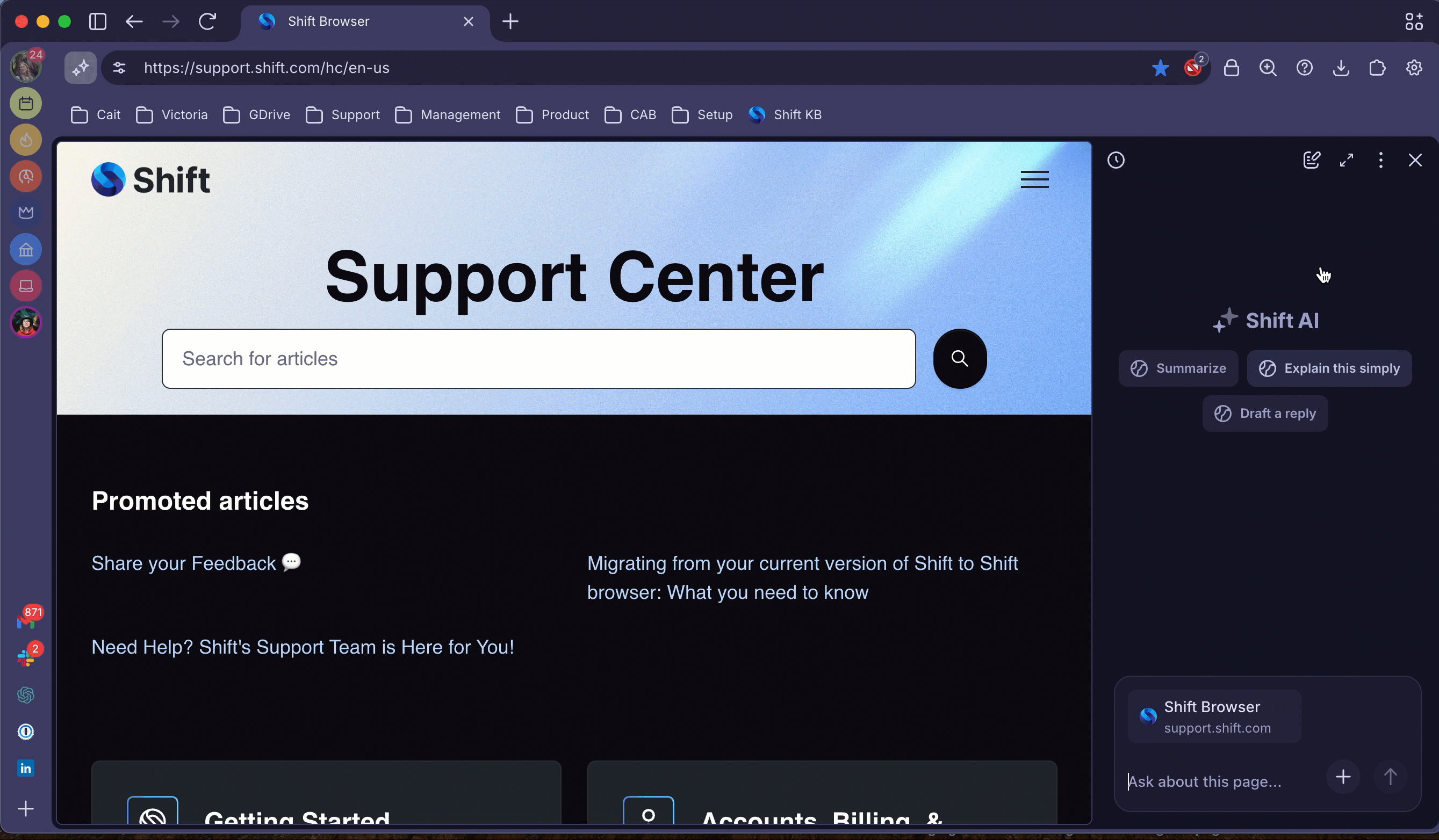Reload the current page
1439x840 pixels.
point(207,21)
